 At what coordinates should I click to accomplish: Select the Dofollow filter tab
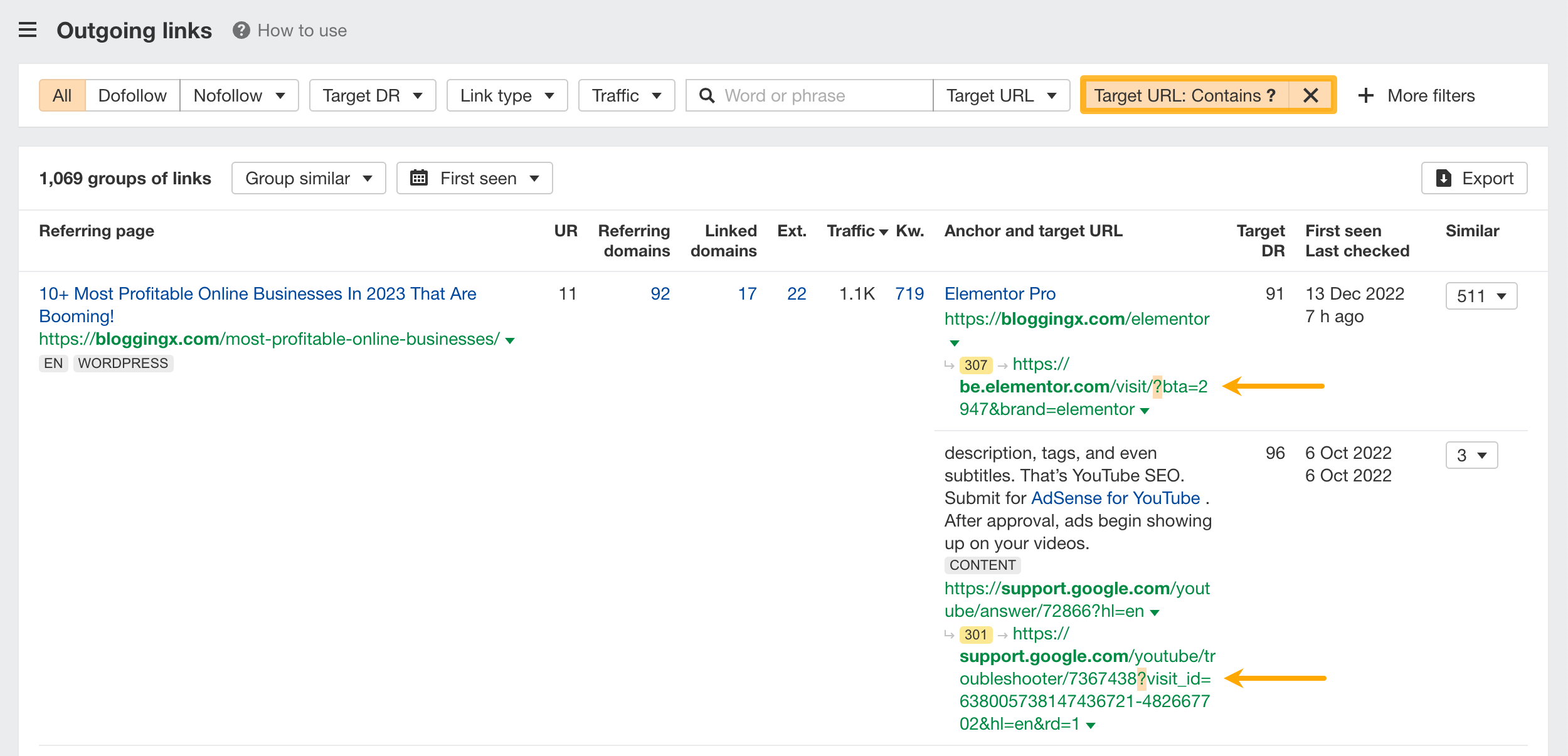pos(132,95)
